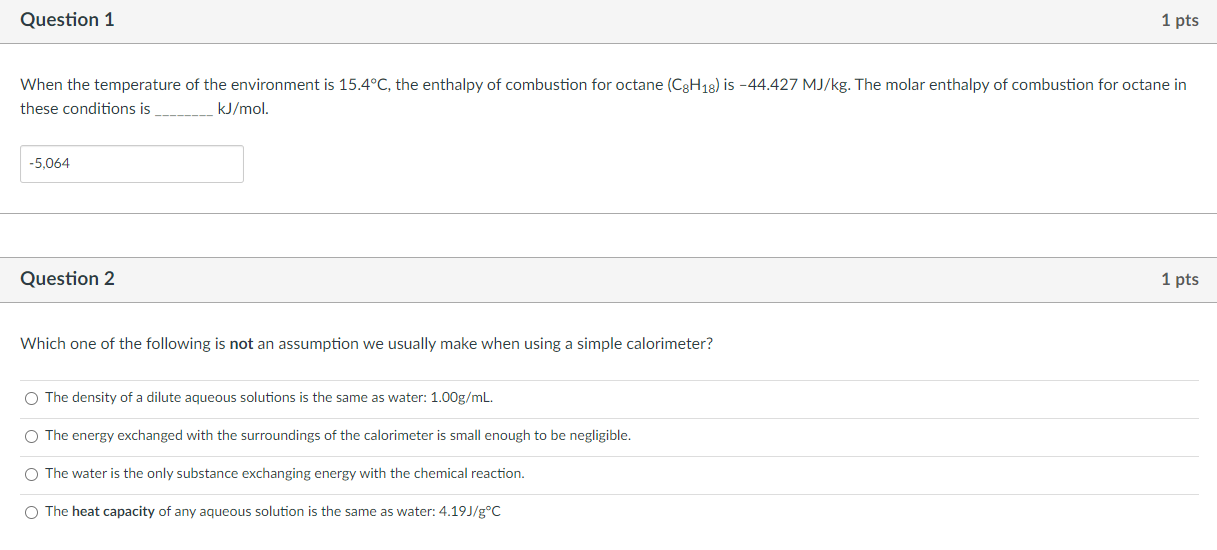Viewport: 1217px width, 550px height.
Task: Click the 1 pts label for Question 1
Action: click(x=1180, y=21)
